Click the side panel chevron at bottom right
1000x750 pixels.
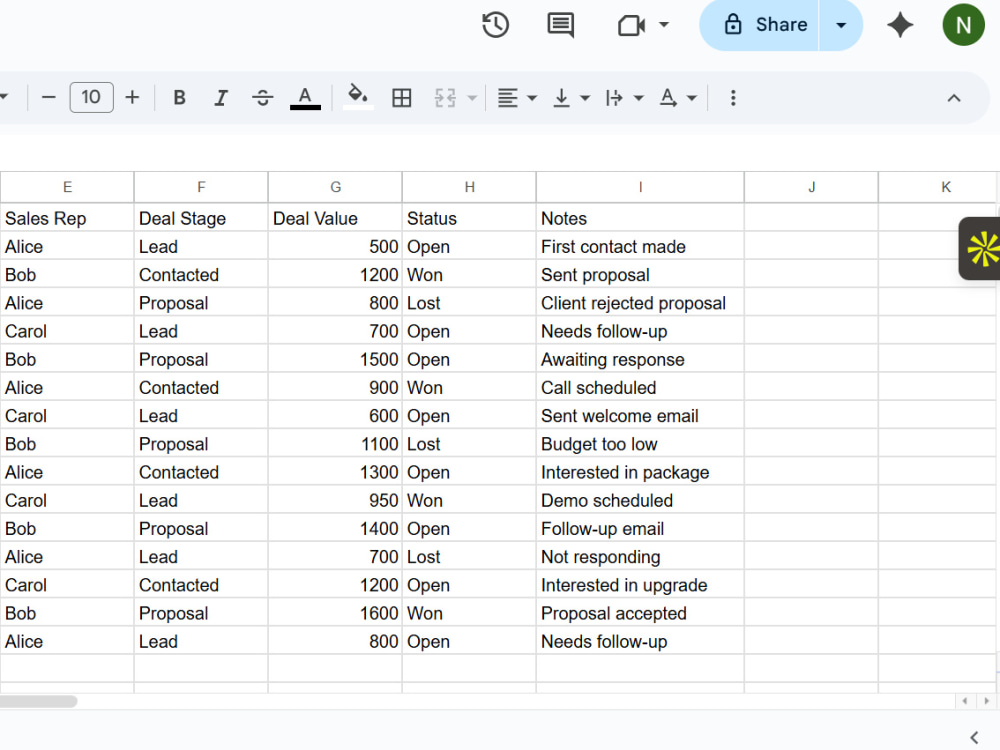974,738
